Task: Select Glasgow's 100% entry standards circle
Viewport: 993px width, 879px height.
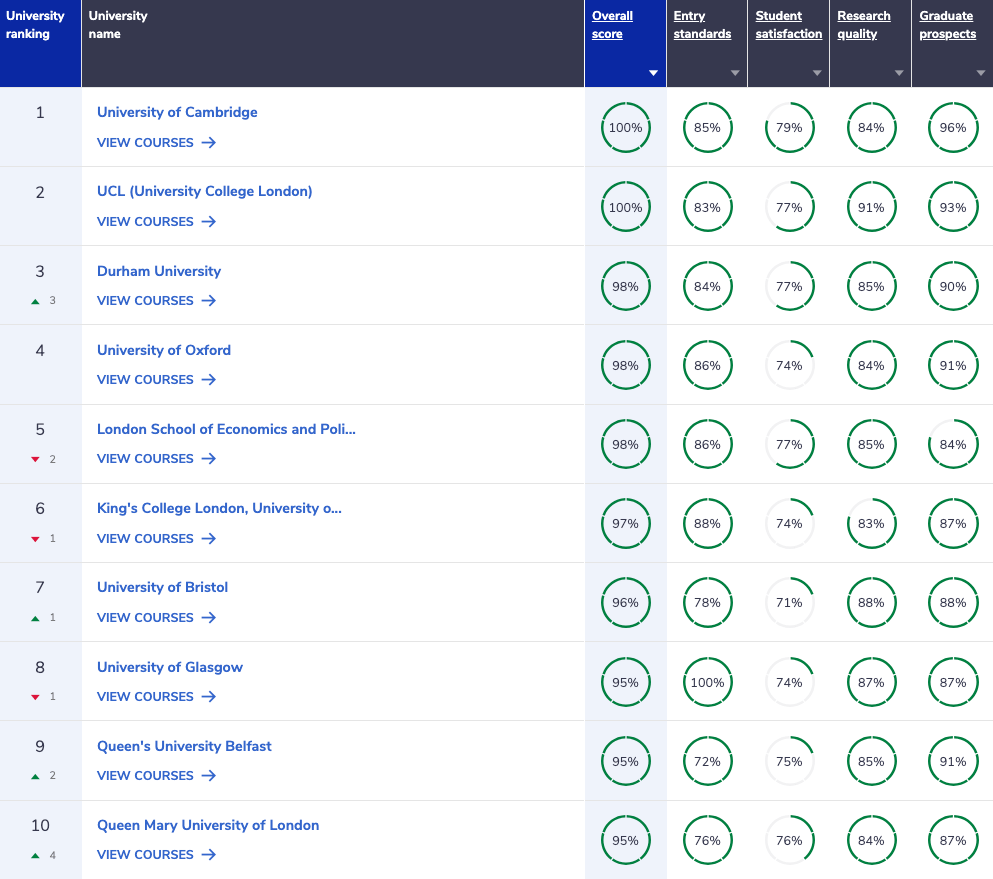Action: pyautogui.click(x=708, y=682)
